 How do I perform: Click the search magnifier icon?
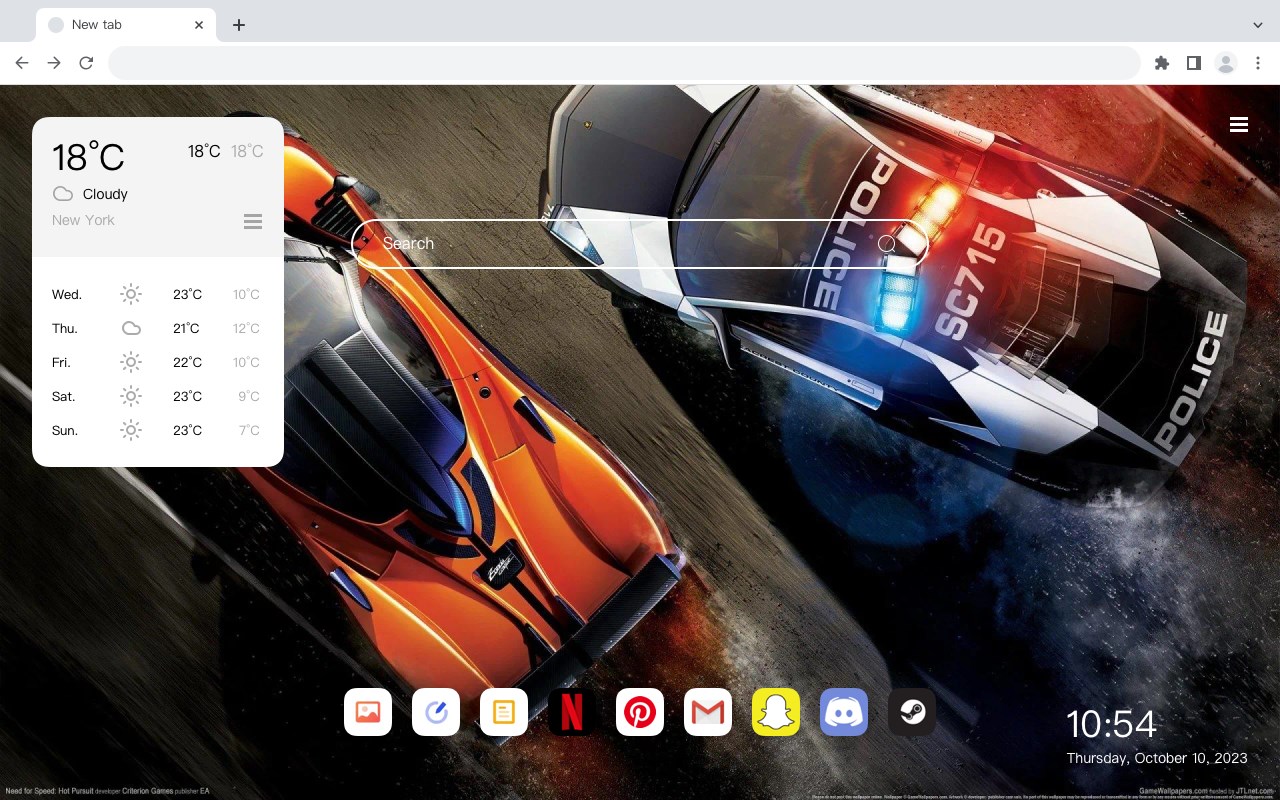click(x=886, y=244)
